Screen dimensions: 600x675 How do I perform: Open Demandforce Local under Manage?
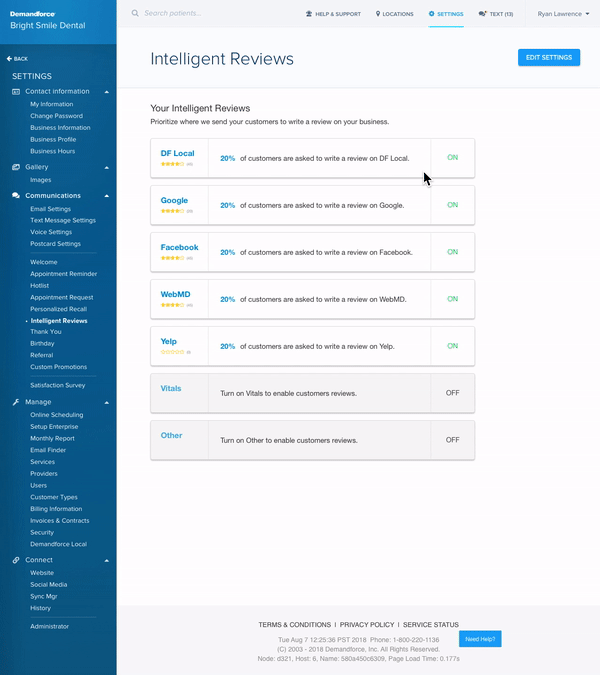click(x=59, y=544)
